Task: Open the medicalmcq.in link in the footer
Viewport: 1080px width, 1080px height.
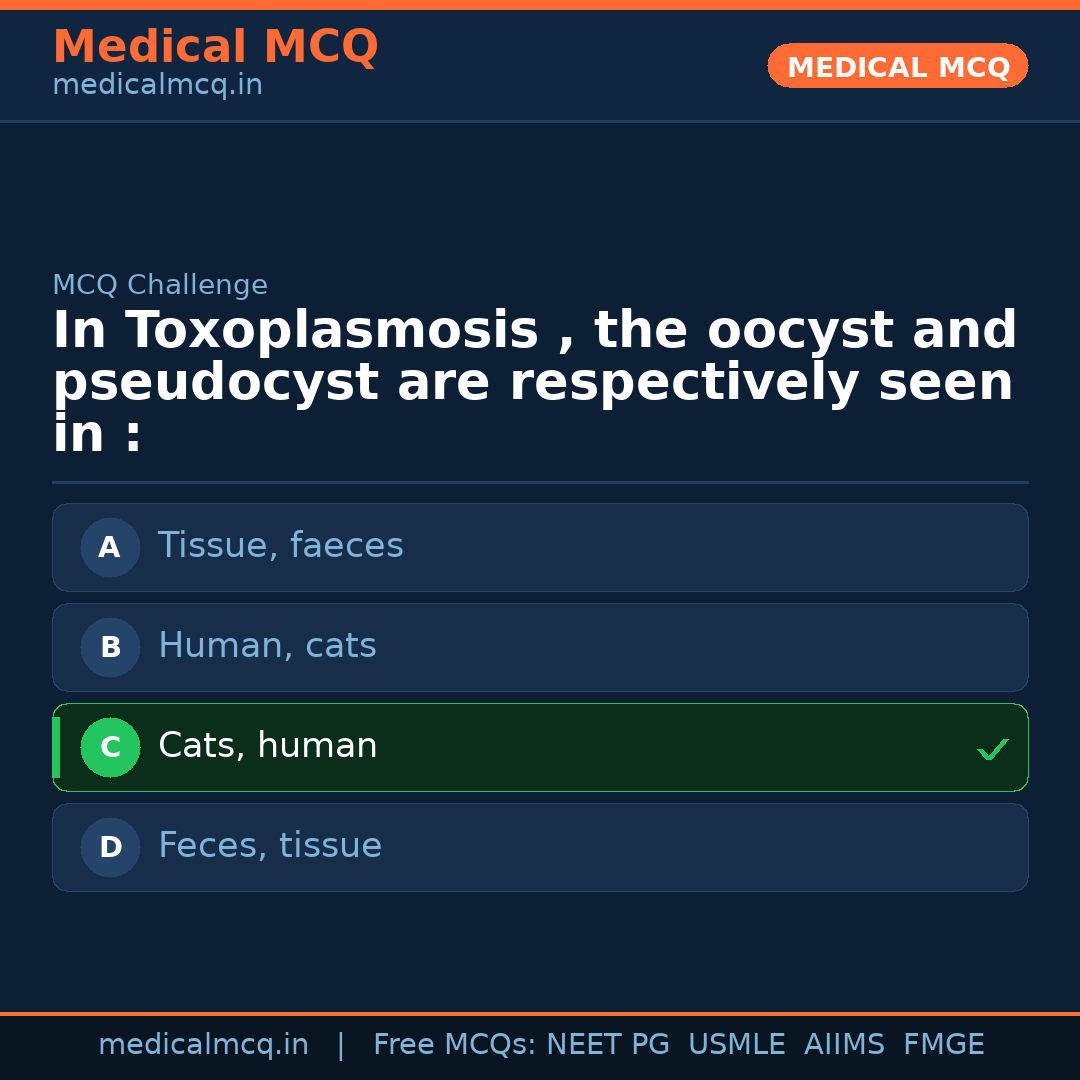Action: click(203, 1043)
